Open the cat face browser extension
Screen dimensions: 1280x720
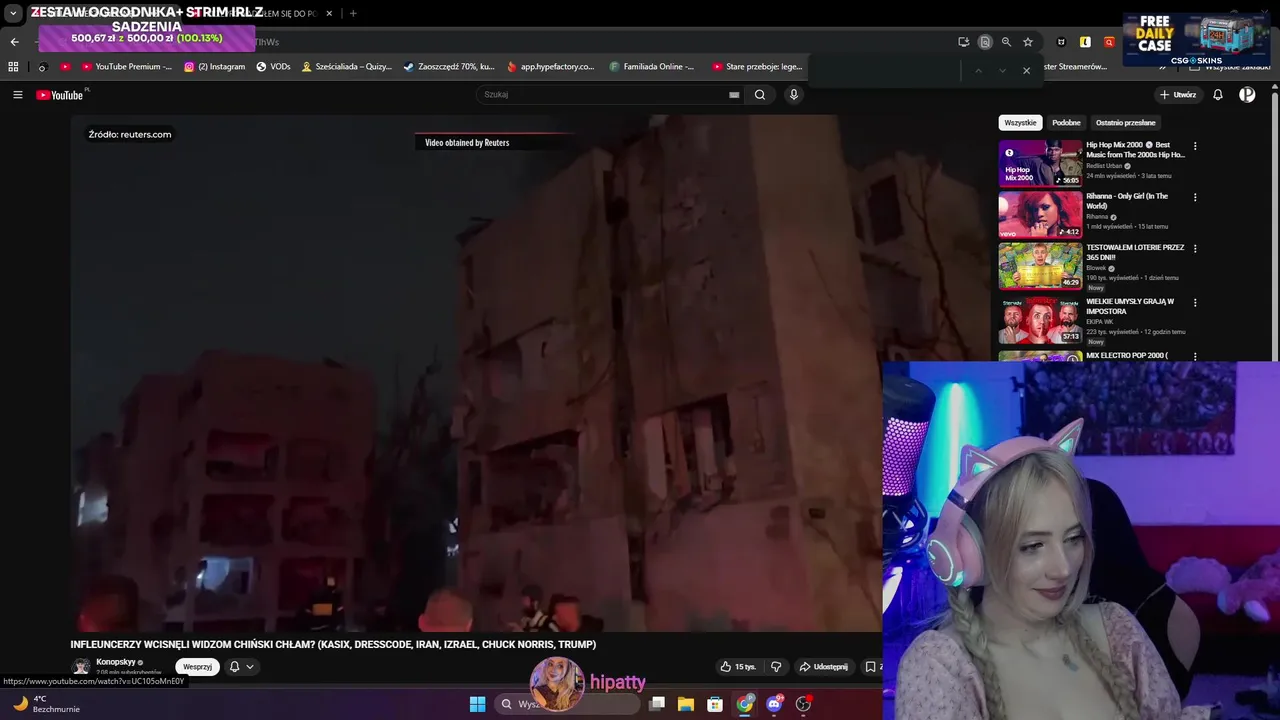coord(1061,42)
